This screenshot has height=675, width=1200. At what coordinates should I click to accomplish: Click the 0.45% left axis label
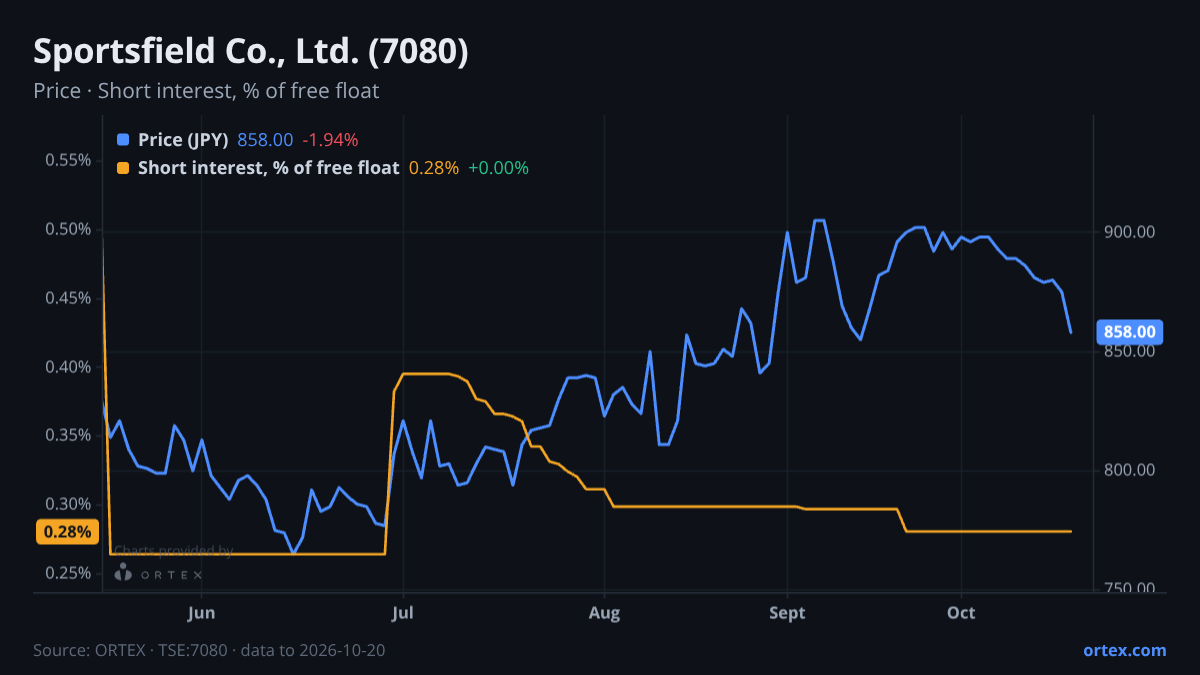(68, 298)
